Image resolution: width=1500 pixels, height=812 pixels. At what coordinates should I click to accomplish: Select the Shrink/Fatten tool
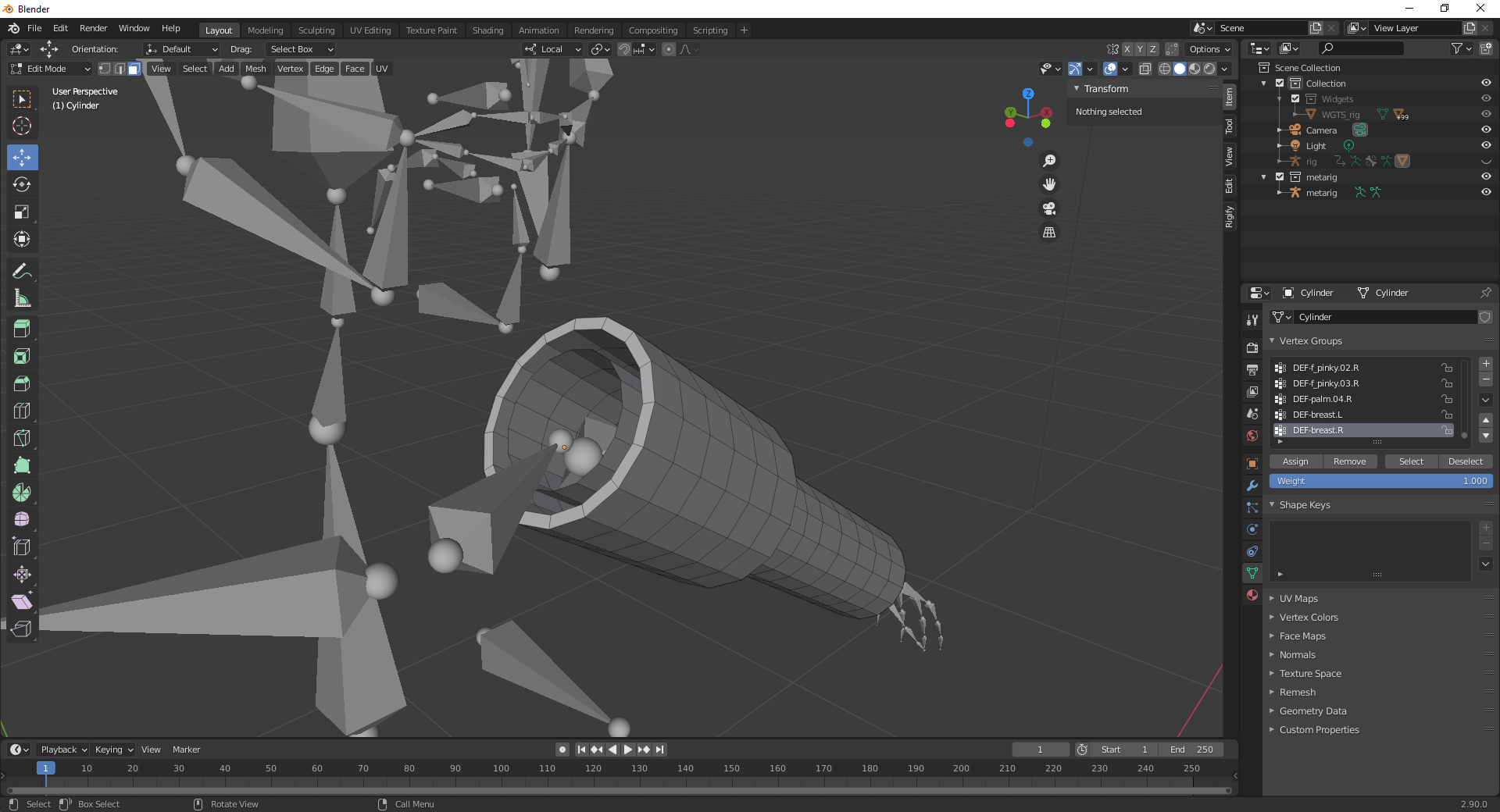point(22,574)
